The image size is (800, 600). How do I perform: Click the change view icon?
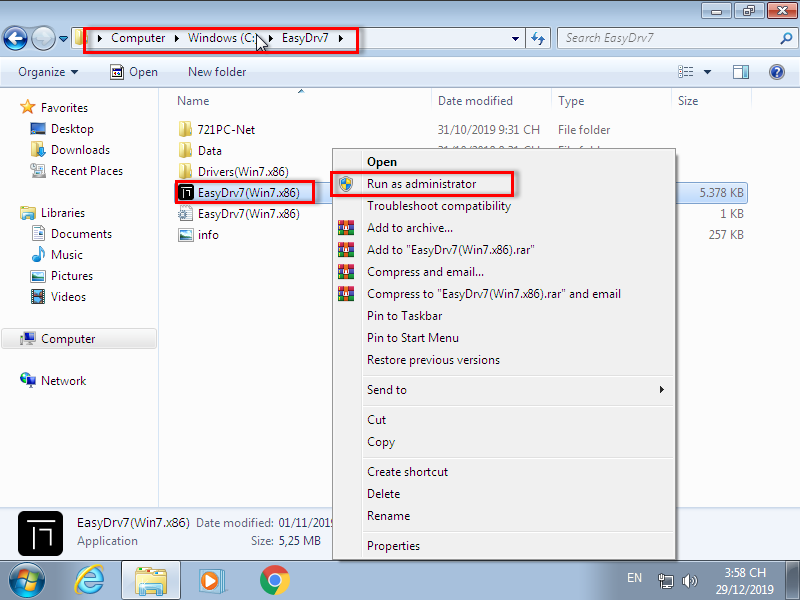(685, 72)
